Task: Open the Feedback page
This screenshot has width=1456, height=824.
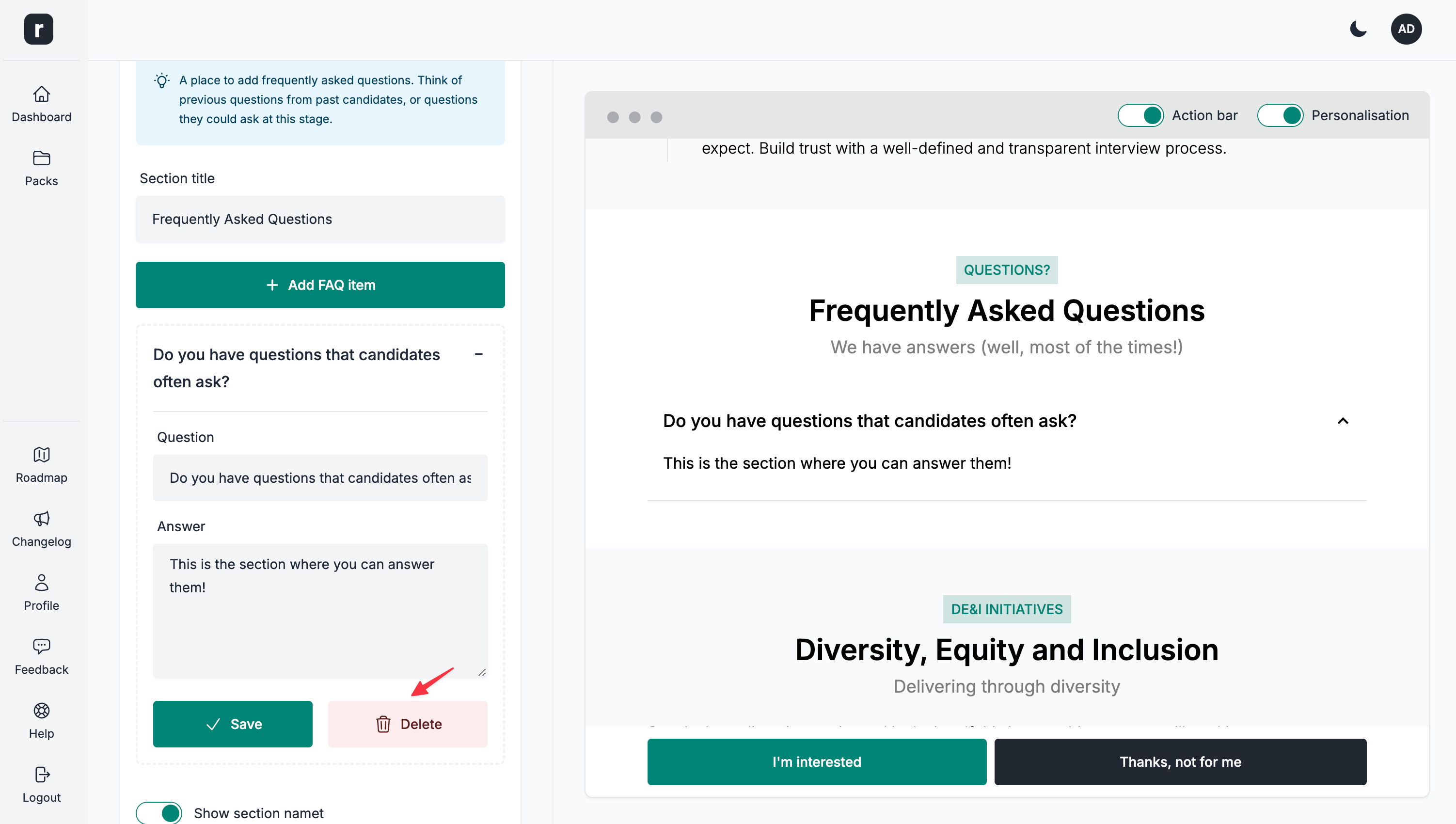Action: point(41,656)
